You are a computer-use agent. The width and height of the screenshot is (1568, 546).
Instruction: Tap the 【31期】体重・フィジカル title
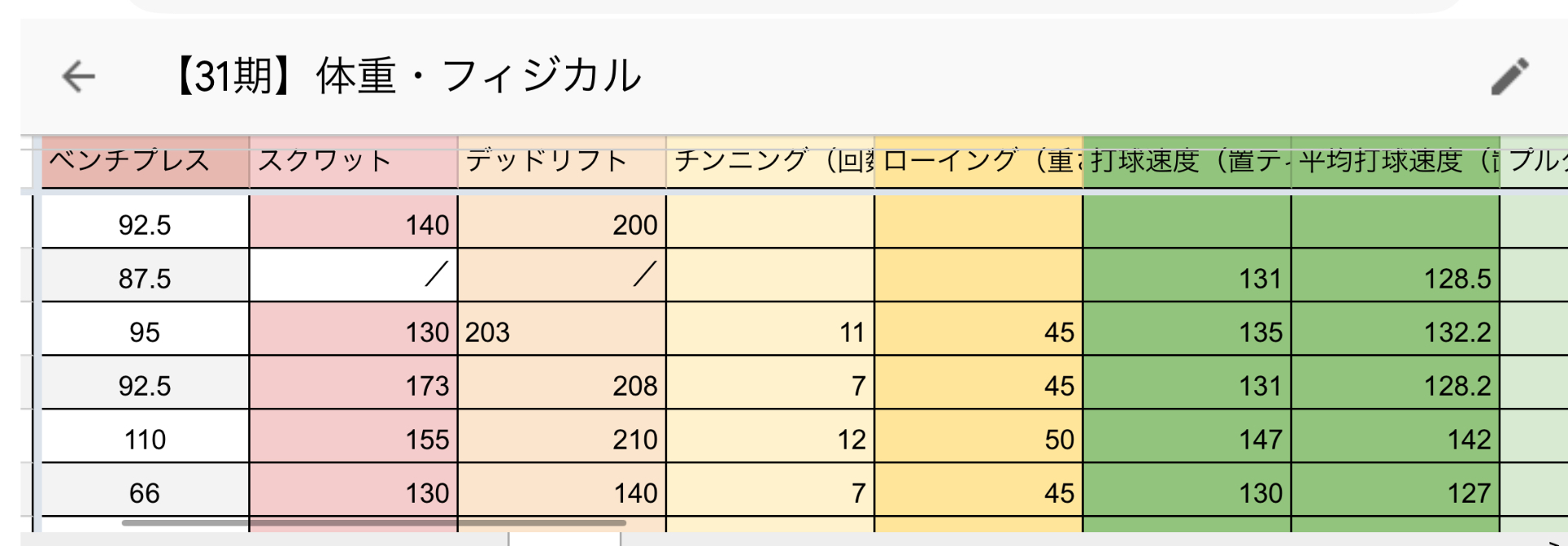coord(407,76)
